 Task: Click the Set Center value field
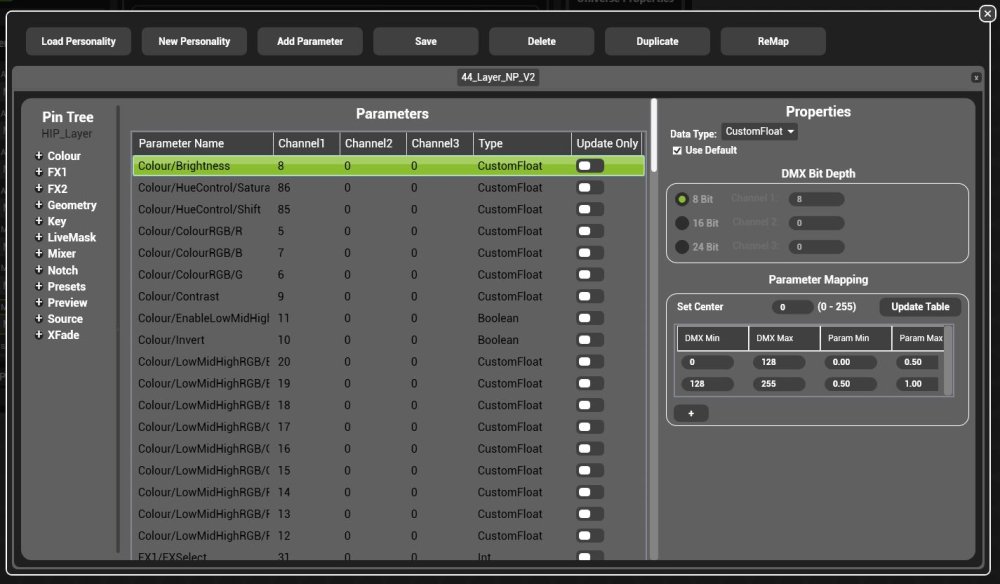pos(792,307)
